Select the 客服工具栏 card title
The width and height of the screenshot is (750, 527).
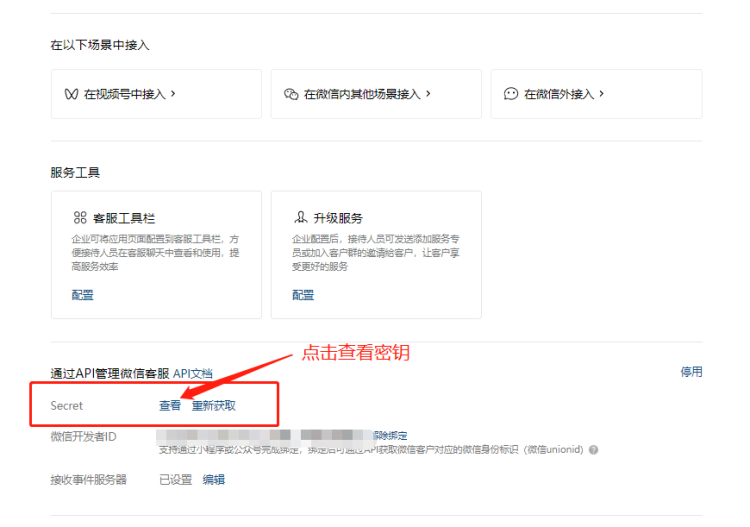point(124,218)
